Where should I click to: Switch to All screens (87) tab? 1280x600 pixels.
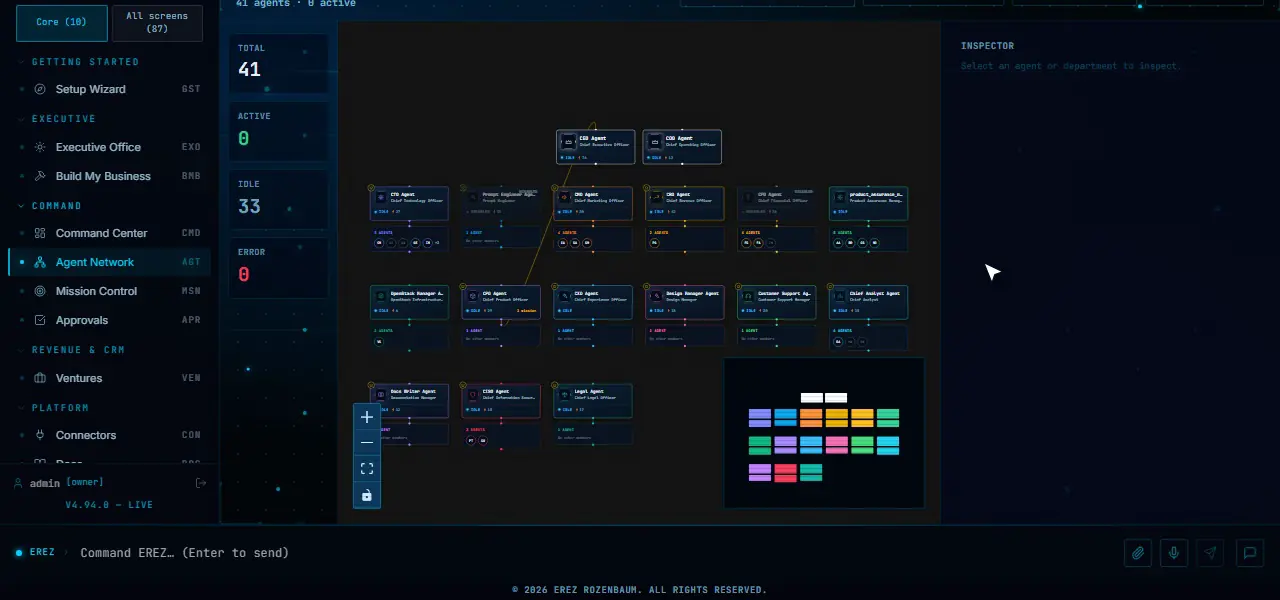pos(157,23)
